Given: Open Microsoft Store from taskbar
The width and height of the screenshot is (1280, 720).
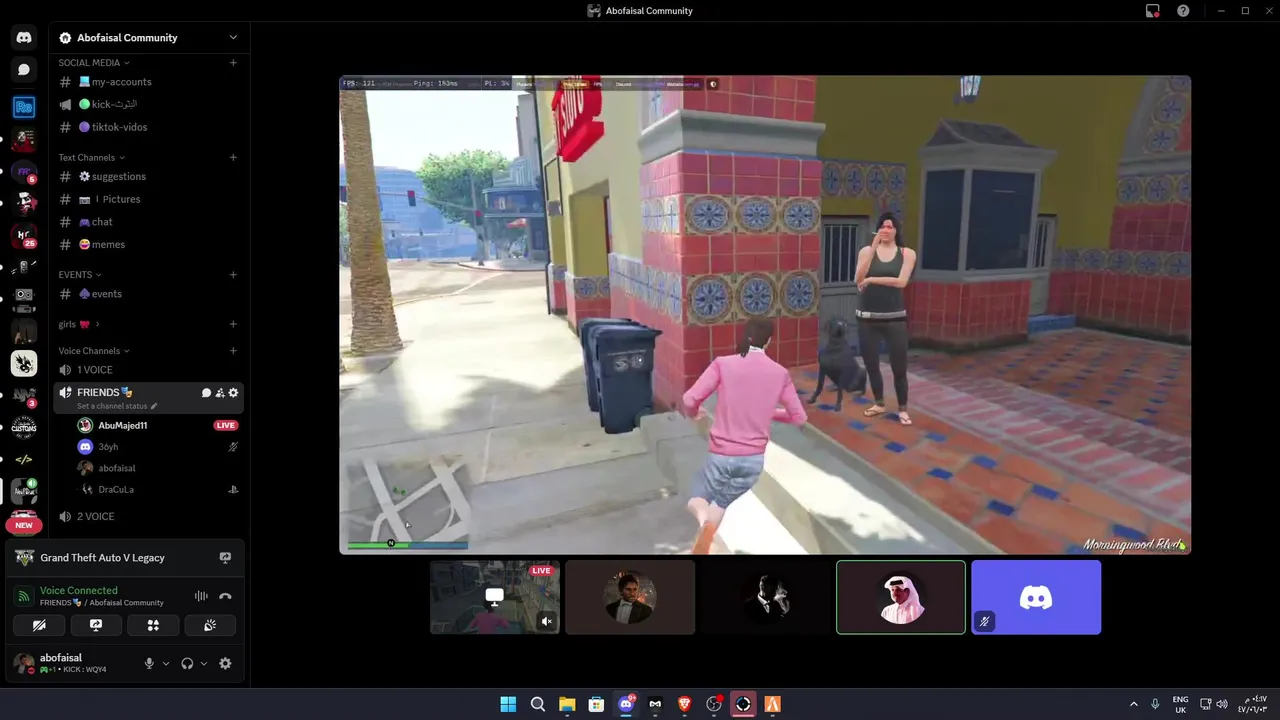Looking at the screenshot, I should [596, 704].
